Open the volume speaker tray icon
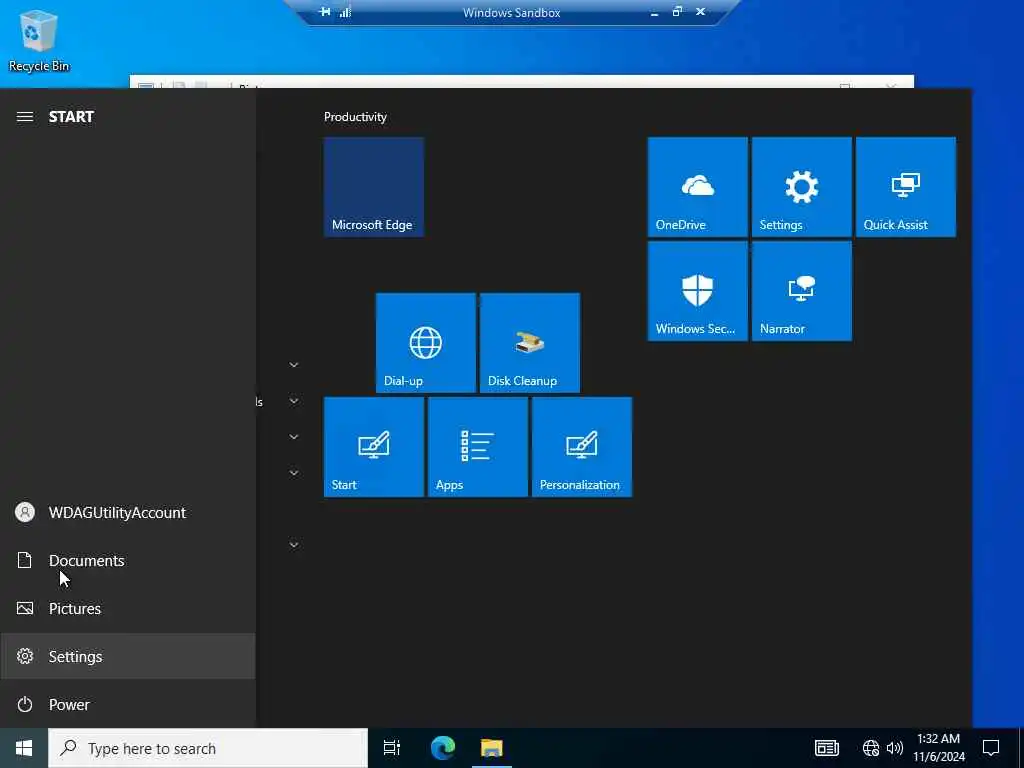The image size is (1024, 768). 895,748
